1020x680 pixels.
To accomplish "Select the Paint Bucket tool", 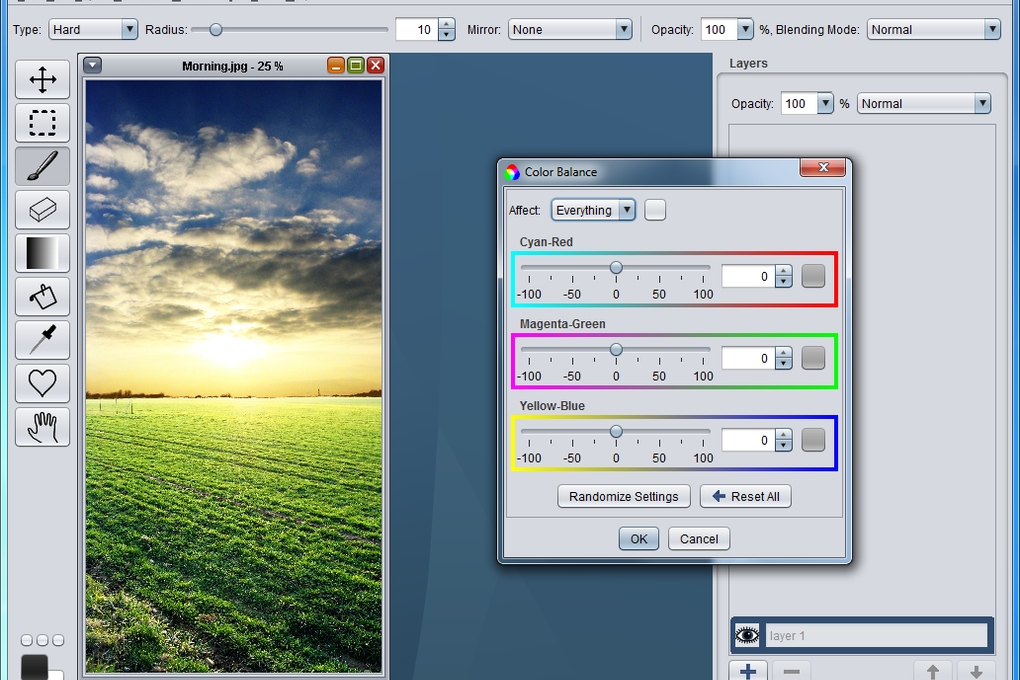I will 42,296.
